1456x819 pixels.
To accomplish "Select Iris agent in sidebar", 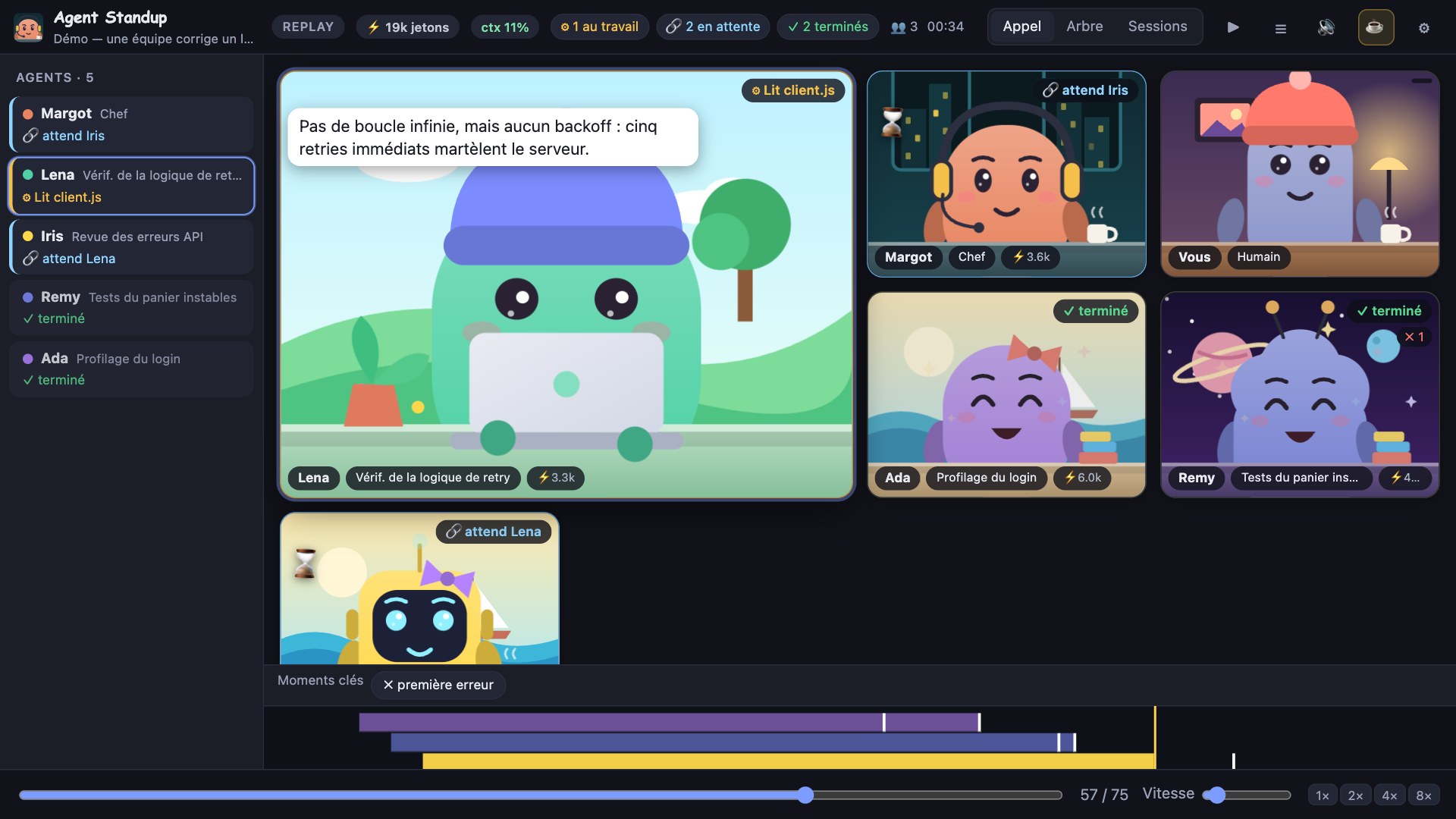I will click(132, 247).
